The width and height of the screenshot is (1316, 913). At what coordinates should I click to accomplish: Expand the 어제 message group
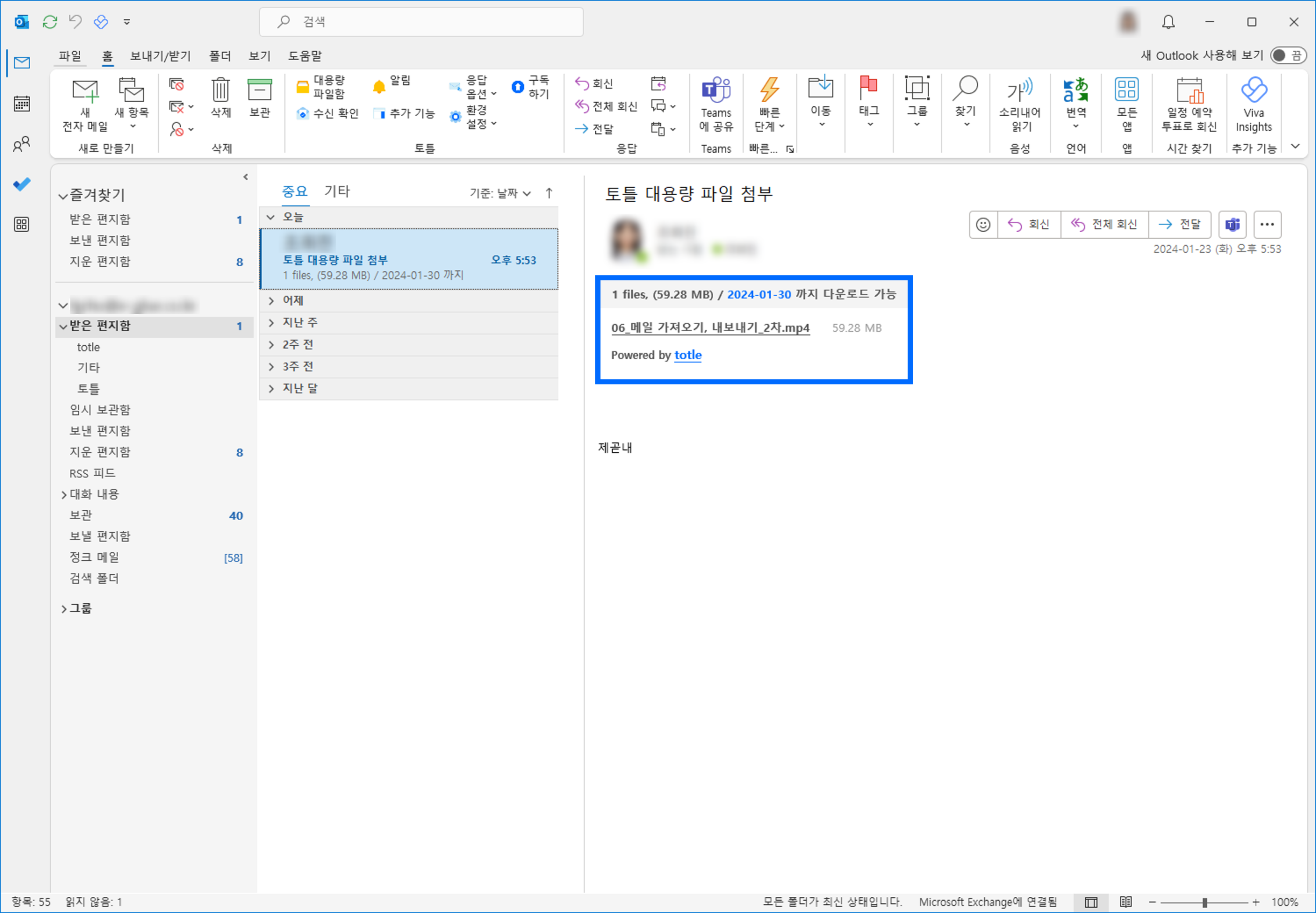(272, 301)
